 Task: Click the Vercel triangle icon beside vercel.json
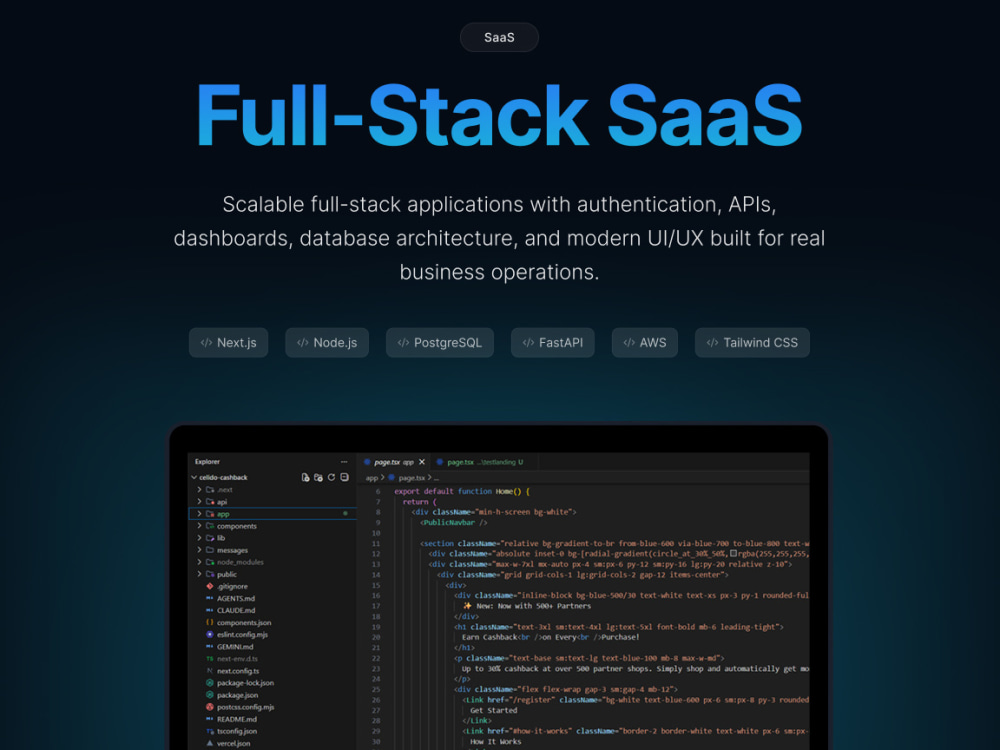click(x=210, y=744)
